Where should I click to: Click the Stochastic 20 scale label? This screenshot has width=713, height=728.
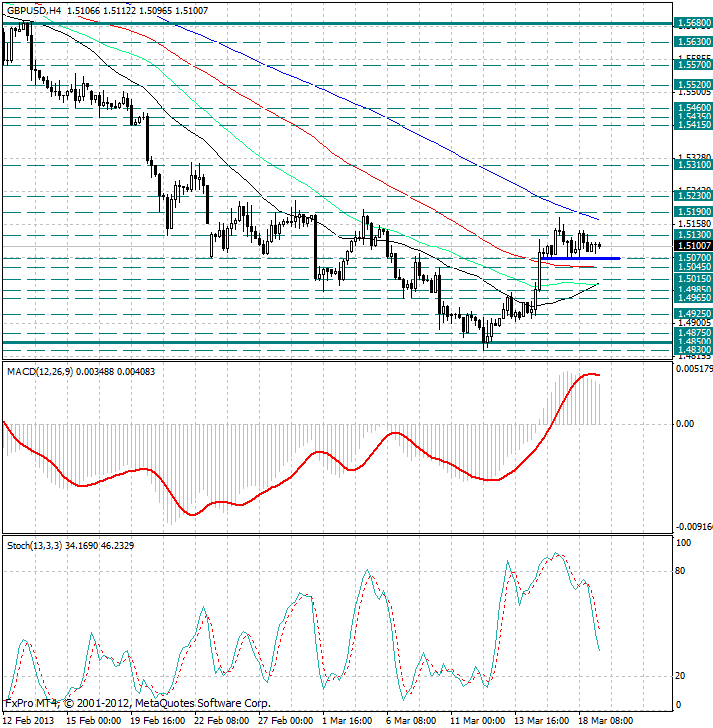tap(681, 676)
